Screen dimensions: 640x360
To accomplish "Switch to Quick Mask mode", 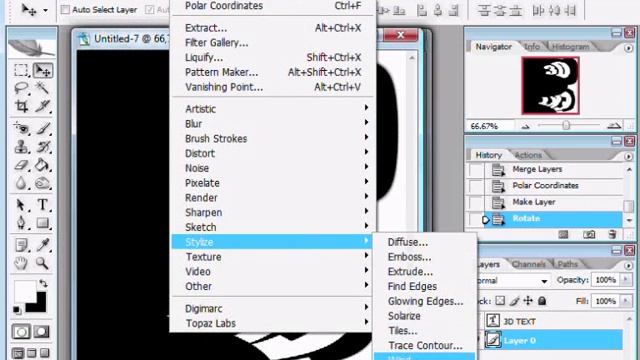I will [x=42, y=332].
